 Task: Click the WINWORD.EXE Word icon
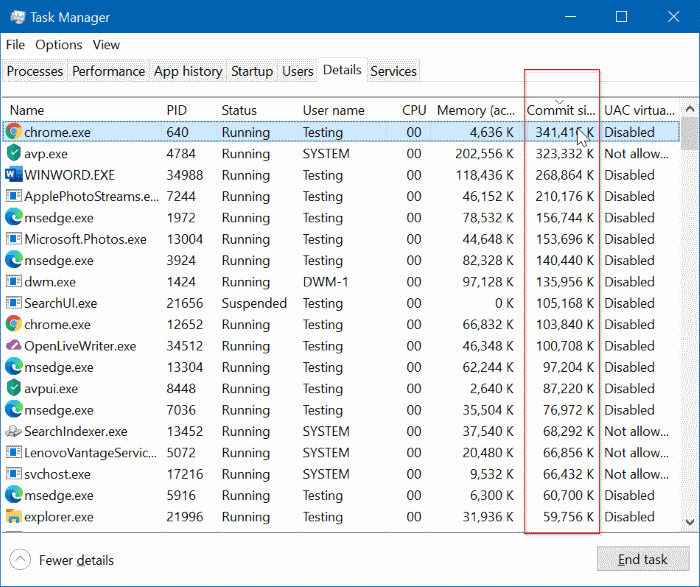point(14,175)
